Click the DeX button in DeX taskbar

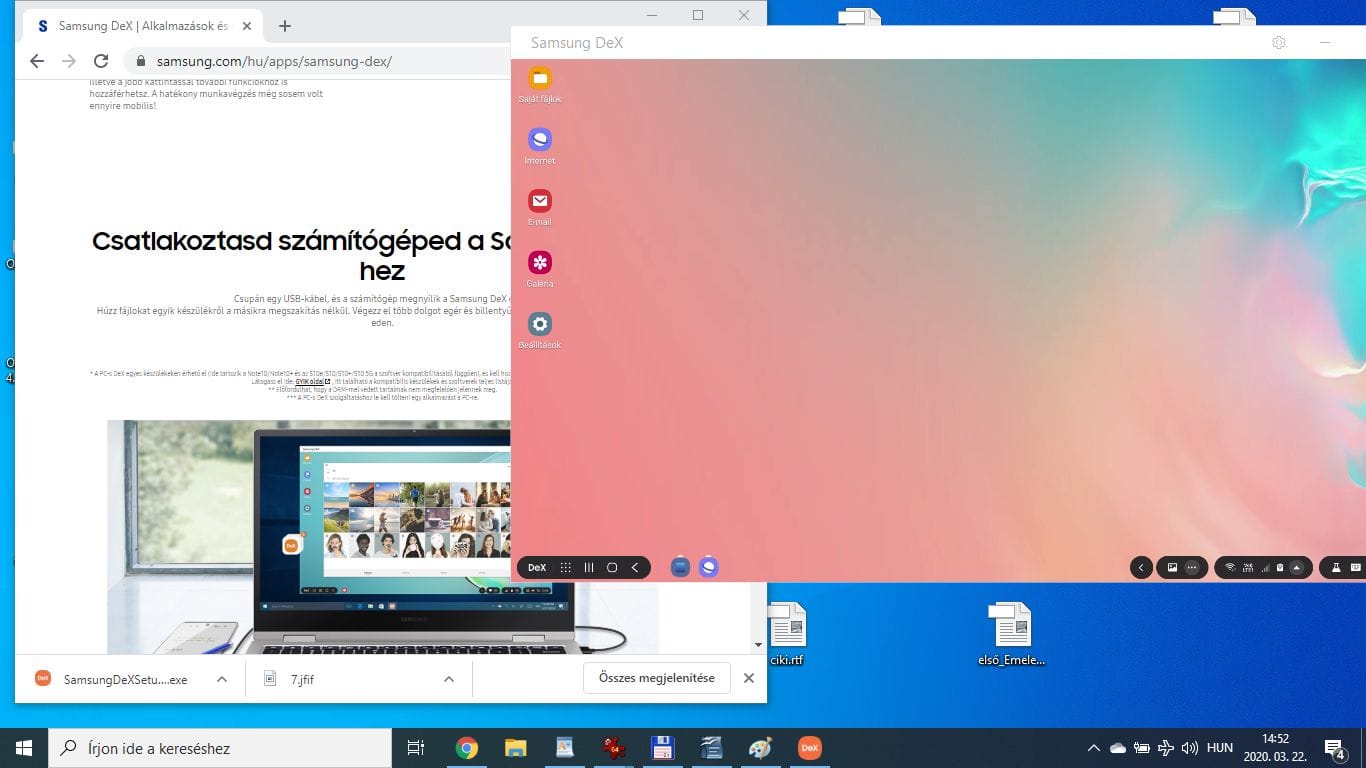[x=537, y=567]
